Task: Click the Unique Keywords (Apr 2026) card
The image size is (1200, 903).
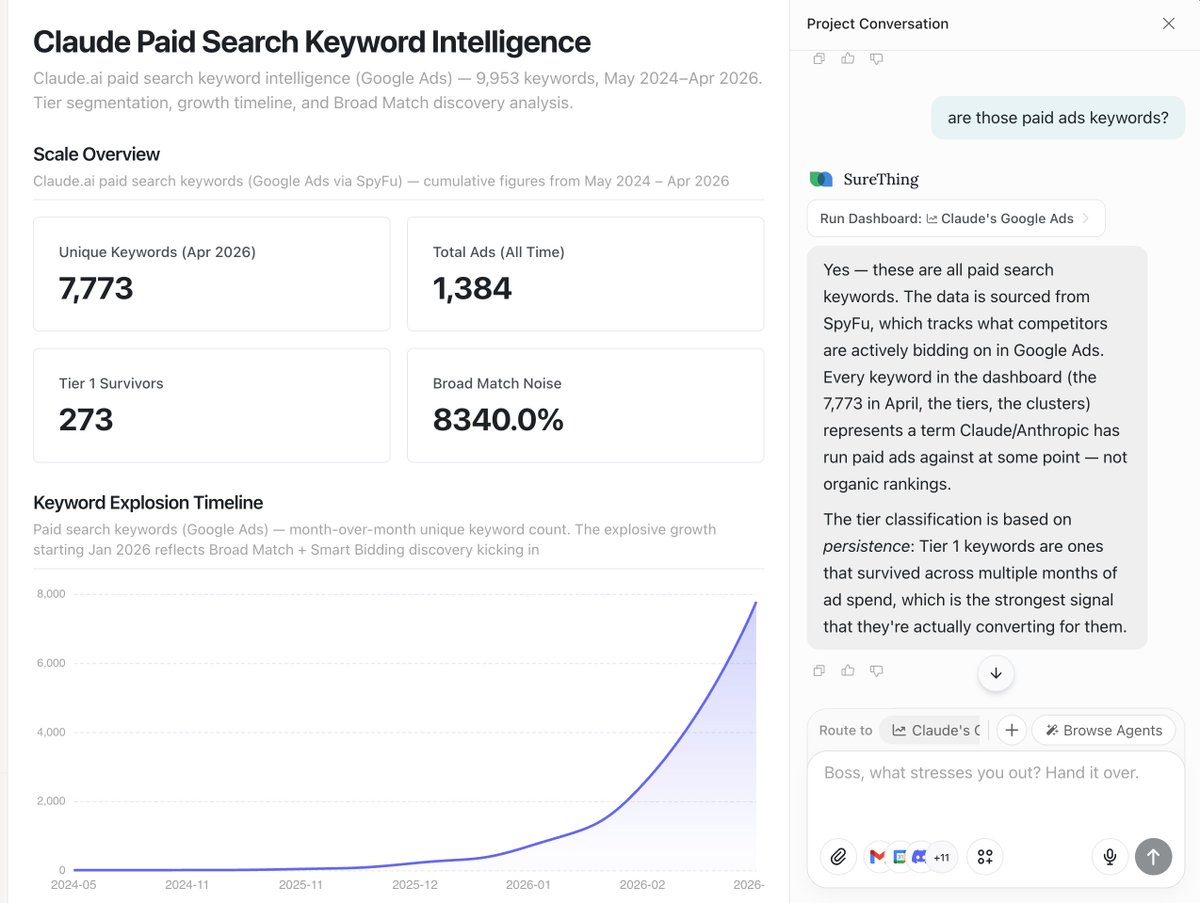Action: [212, 274]
